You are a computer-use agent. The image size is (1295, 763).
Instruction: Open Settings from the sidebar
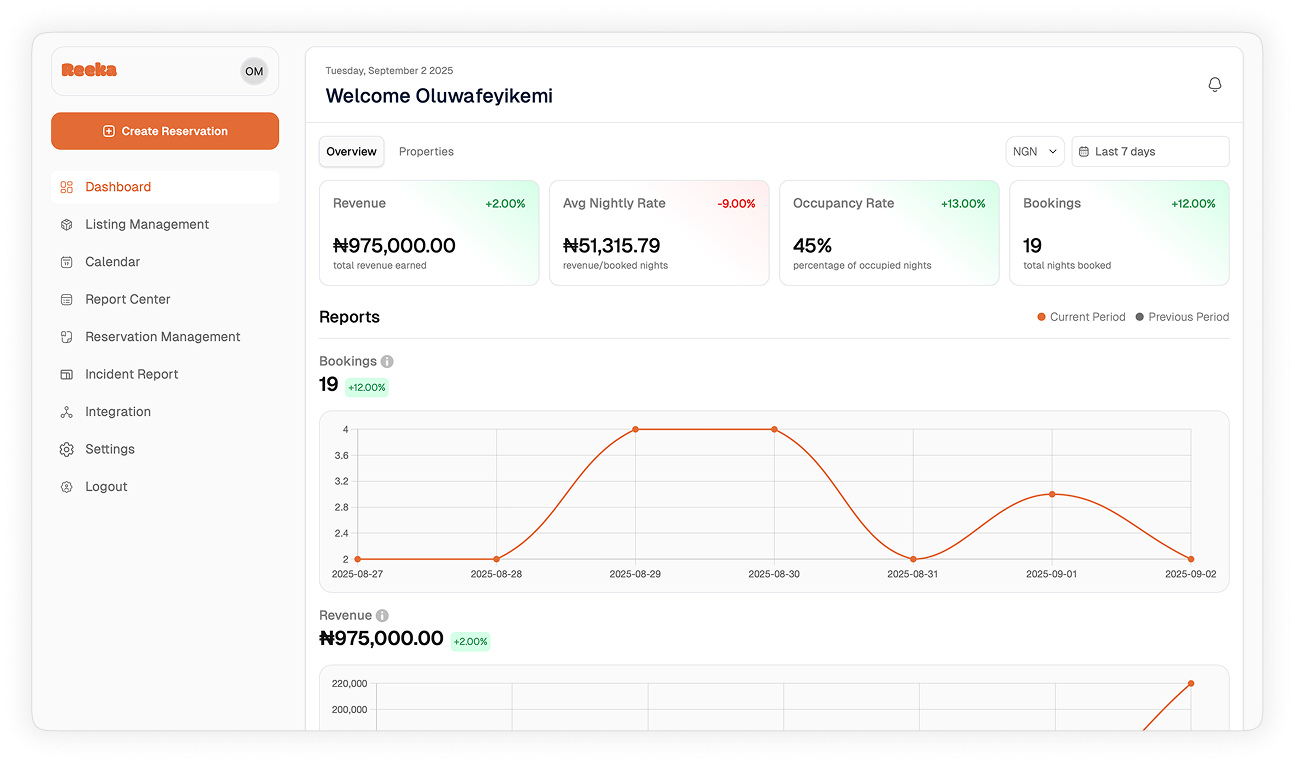pyautogui.click(x=110, y=449)
